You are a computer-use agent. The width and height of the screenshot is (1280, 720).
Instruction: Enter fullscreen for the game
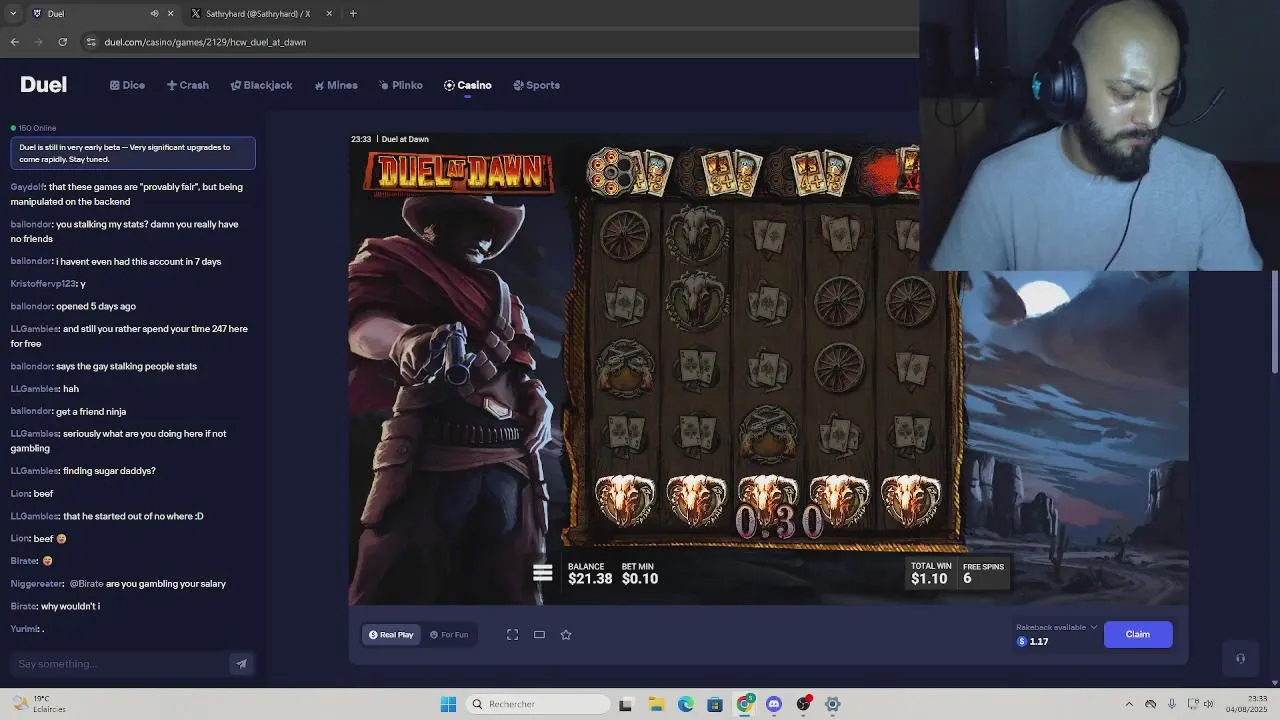tap(512, 634)
